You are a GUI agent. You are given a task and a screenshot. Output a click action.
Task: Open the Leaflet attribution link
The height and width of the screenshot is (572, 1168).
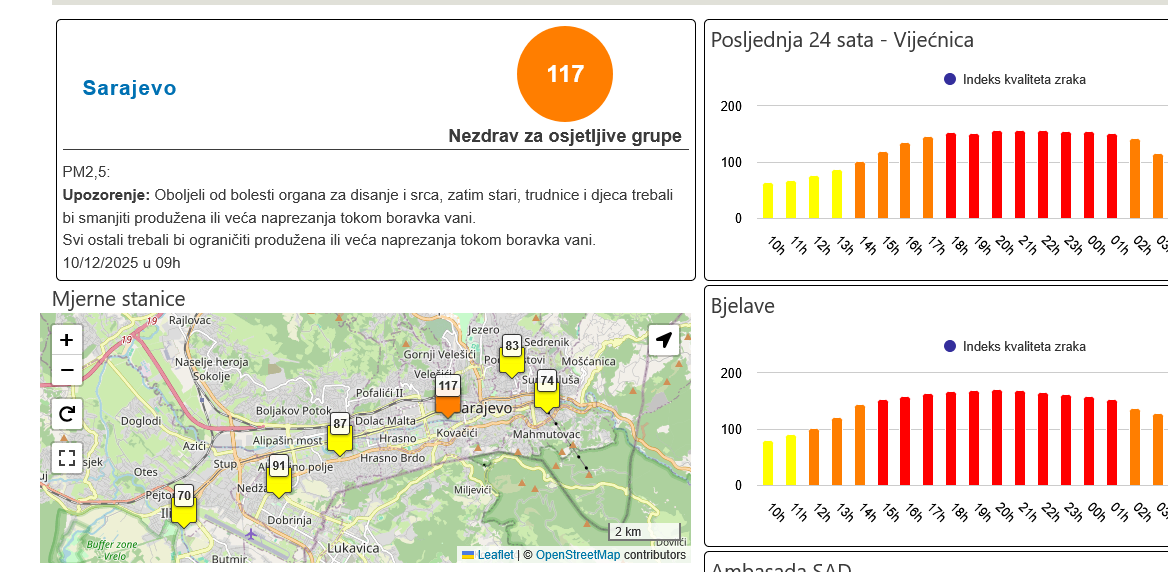tap(495, 555)
